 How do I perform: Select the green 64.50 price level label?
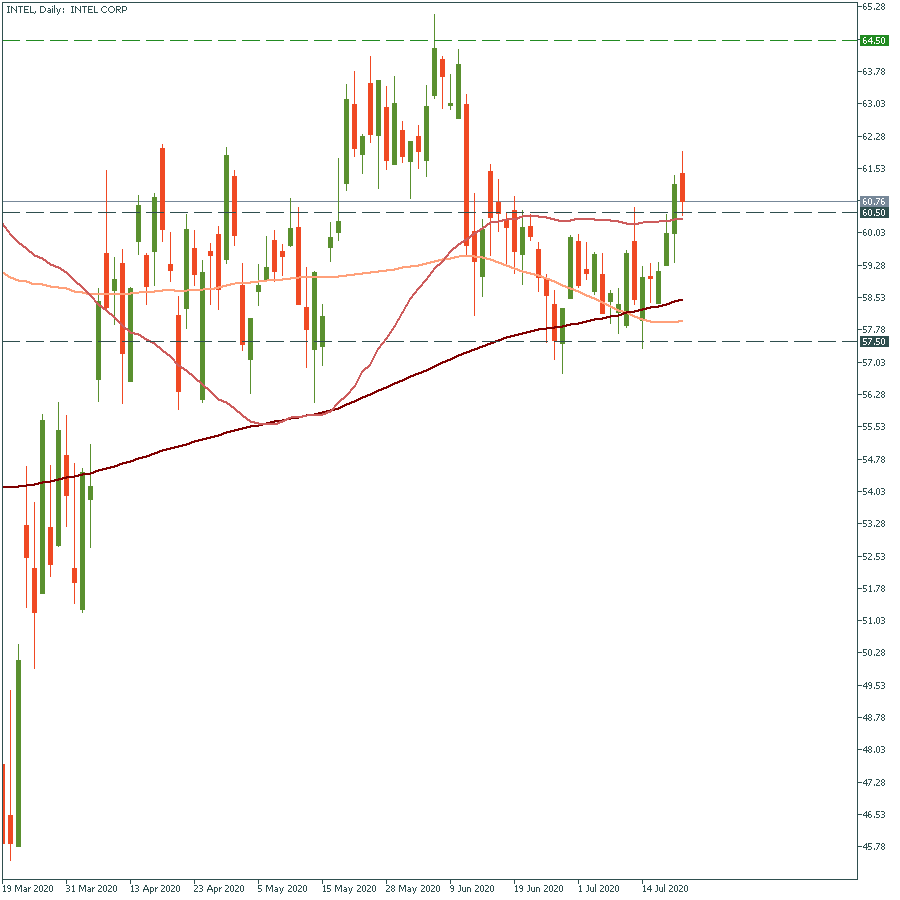pyautogui.click(x=873, y=40)
